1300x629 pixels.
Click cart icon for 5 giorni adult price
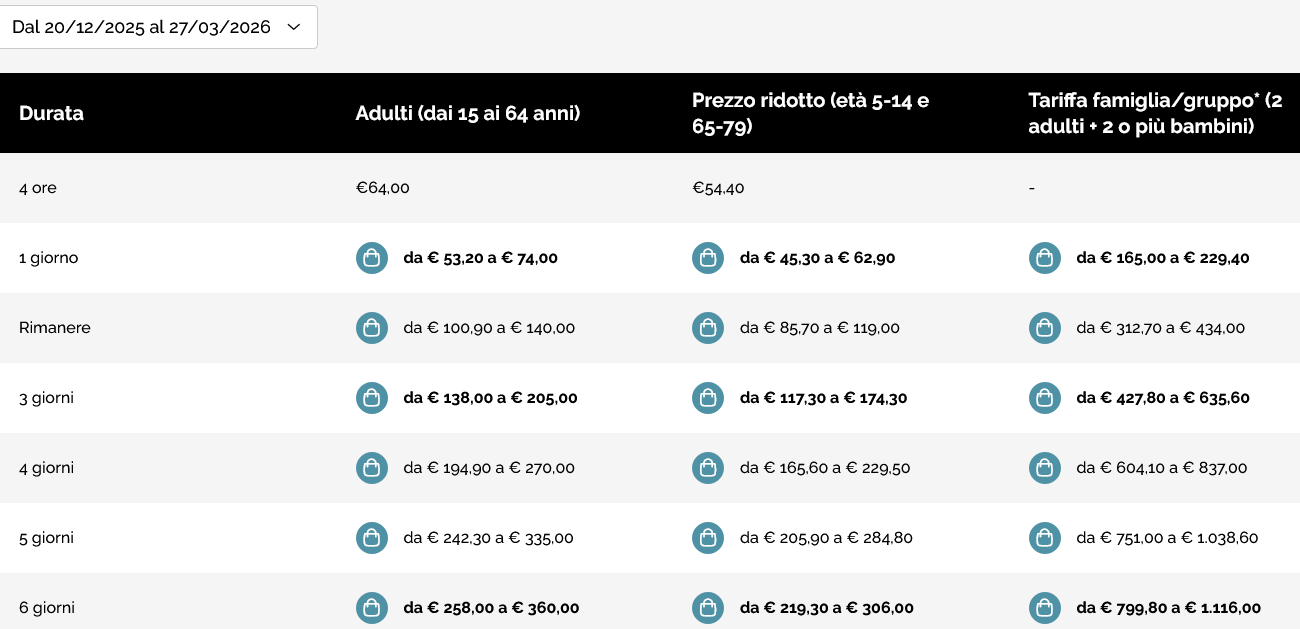click(x=372, y=538)
